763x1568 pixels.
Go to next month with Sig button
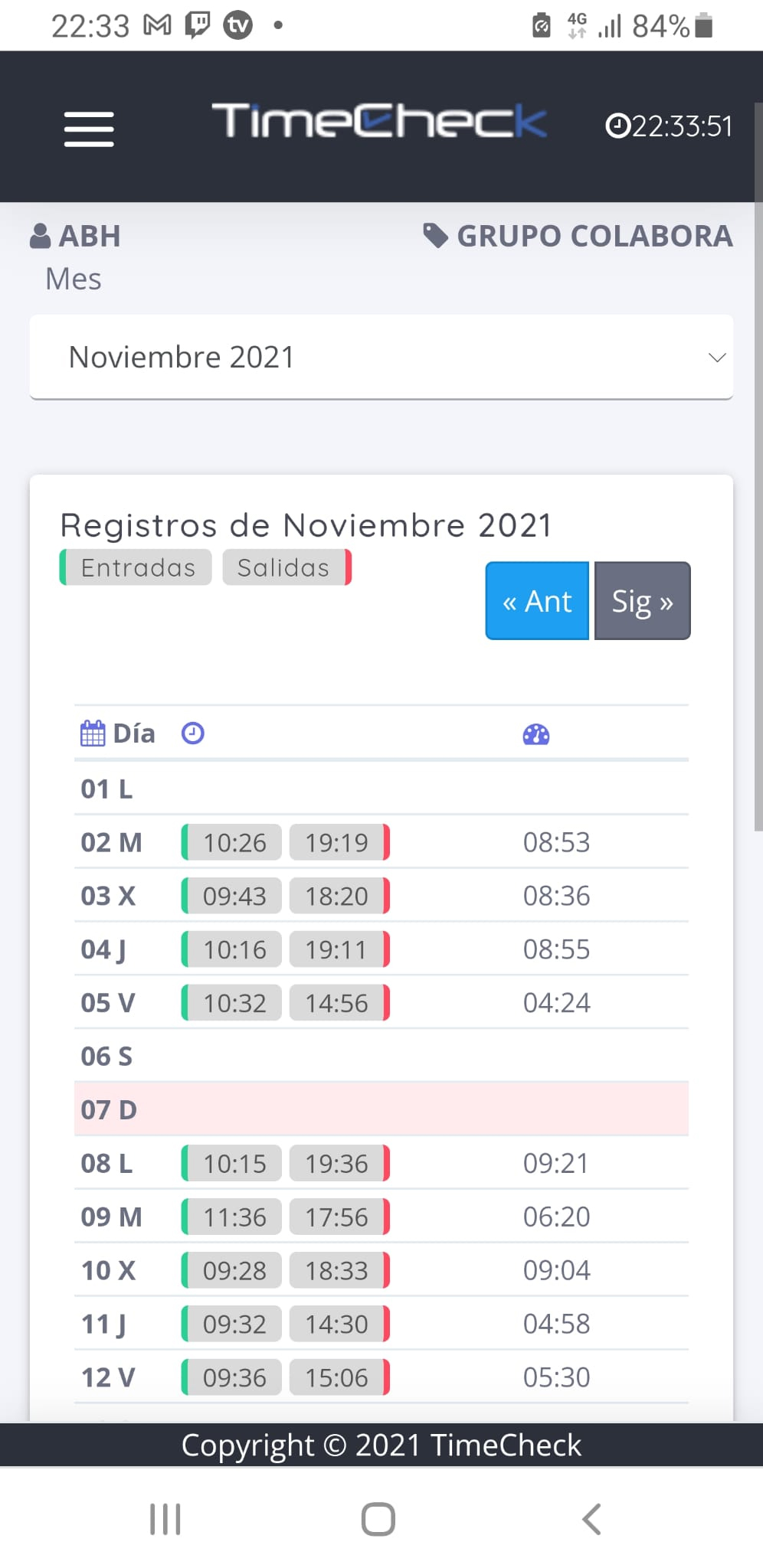(642, 601)
